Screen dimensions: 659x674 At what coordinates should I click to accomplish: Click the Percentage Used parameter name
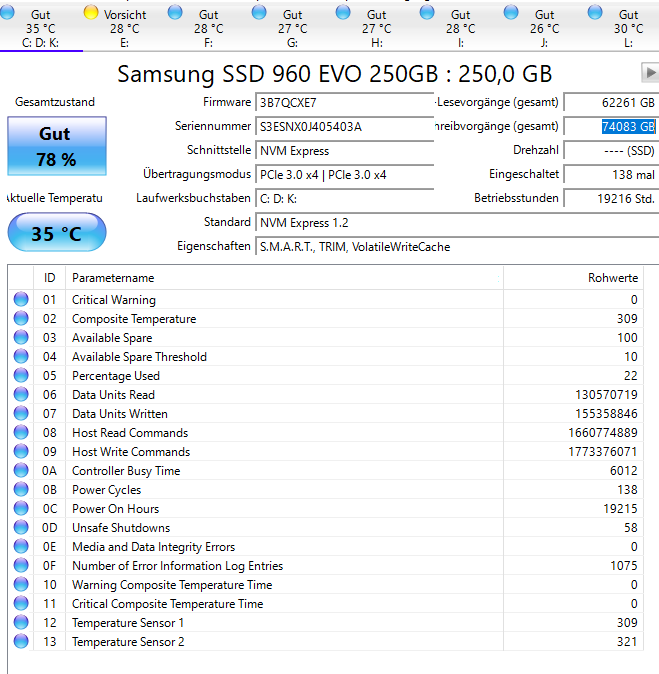click(116, 376)
